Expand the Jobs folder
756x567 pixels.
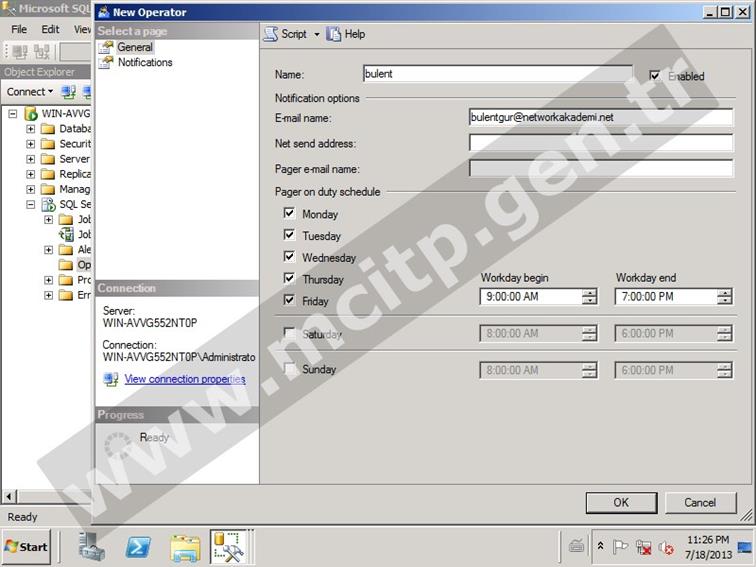click(x=48, y=219)
